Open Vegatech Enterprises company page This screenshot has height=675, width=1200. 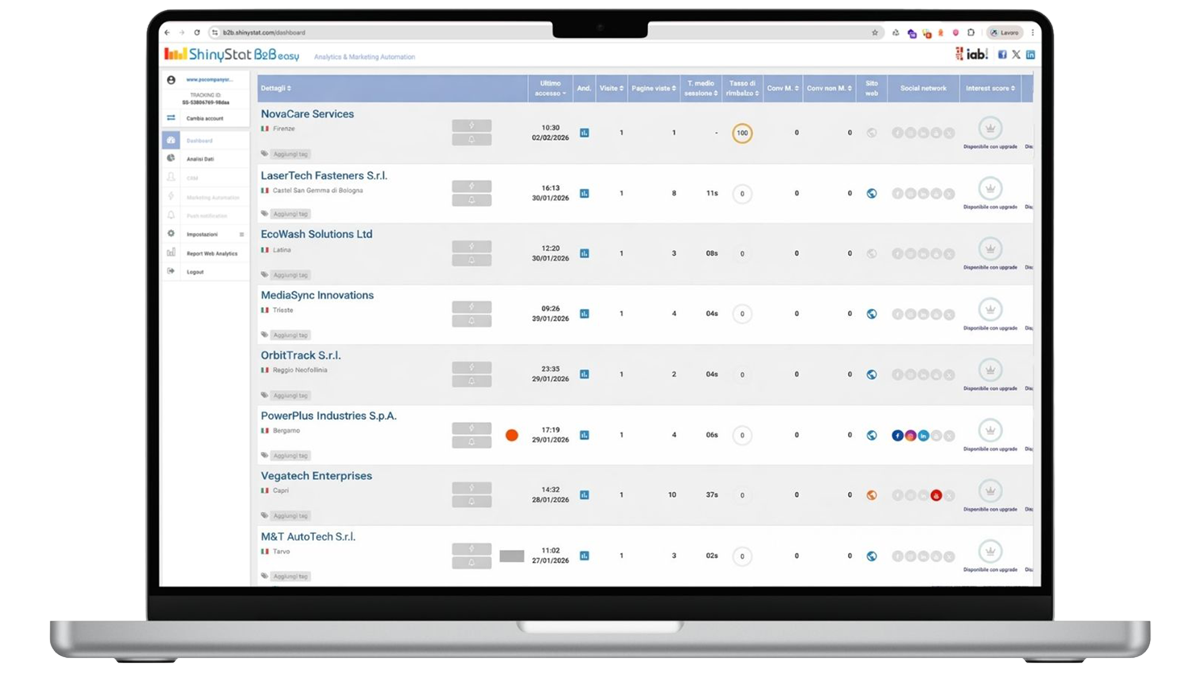316,476
